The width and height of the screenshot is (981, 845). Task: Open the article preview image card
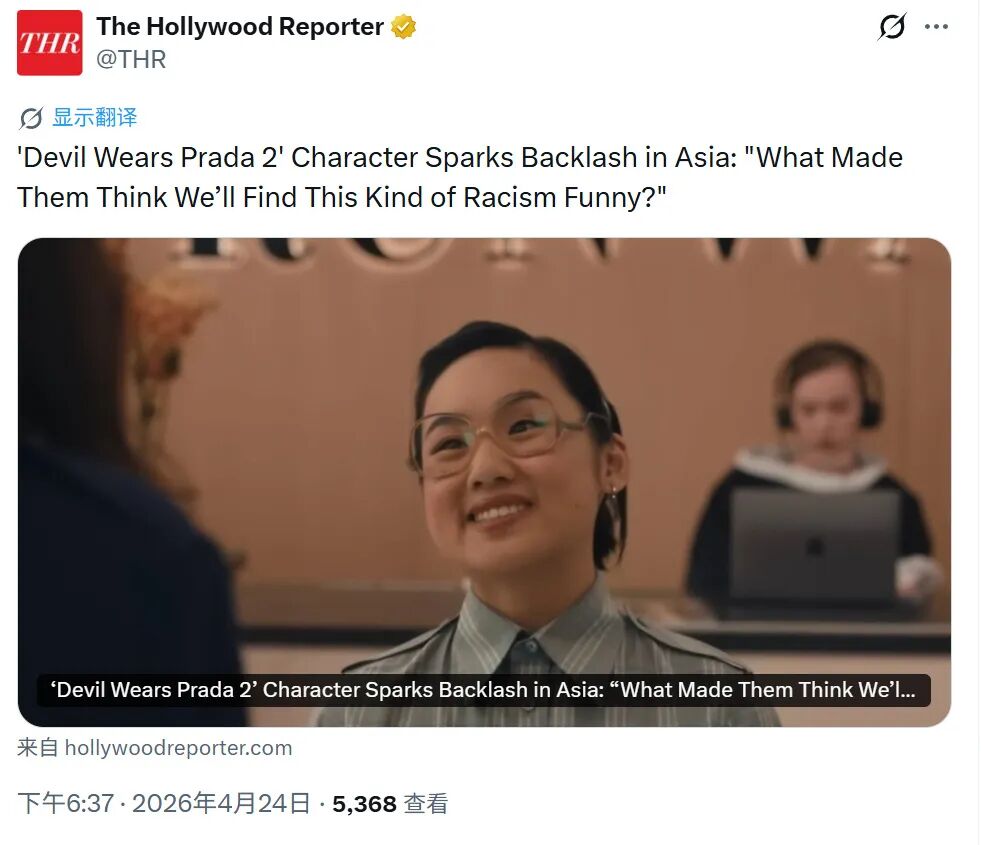pos(484,482)
